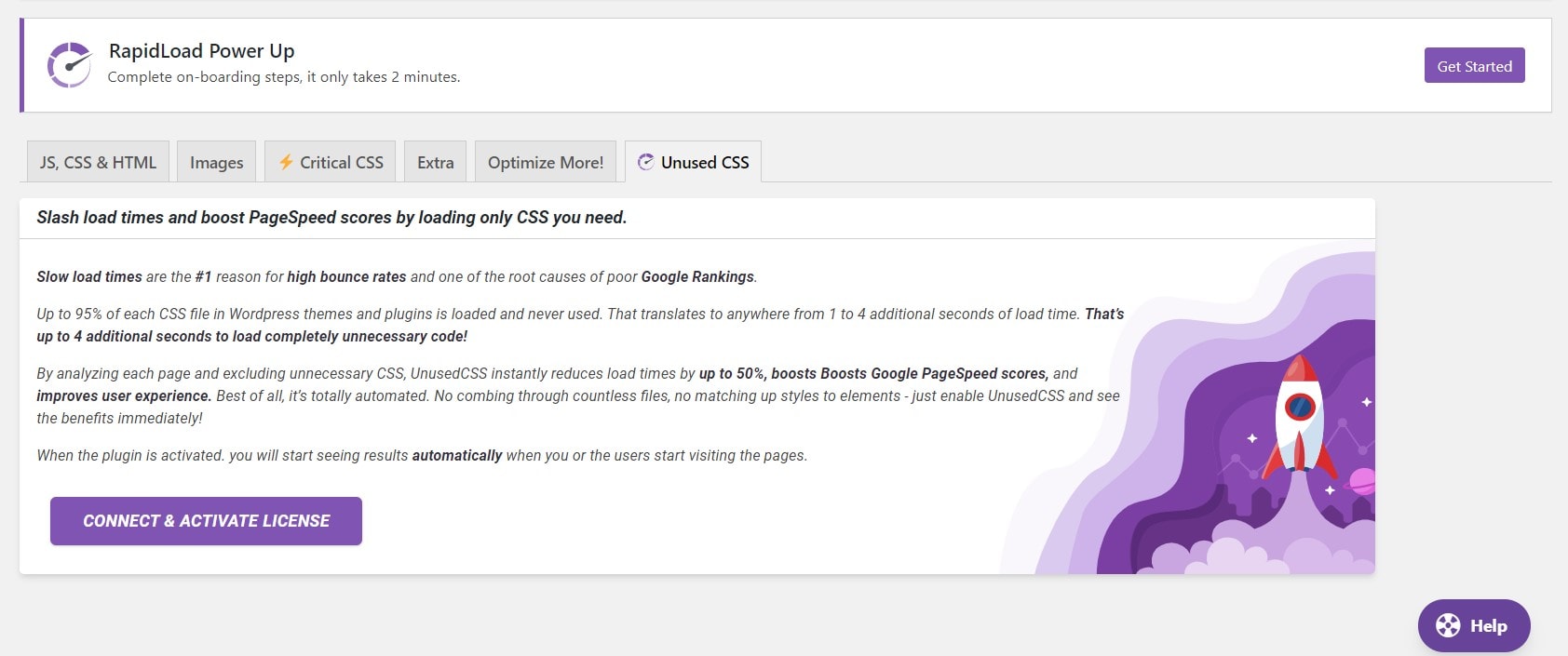
Task: Switch to the Images tab
Action: click(217, 162)
